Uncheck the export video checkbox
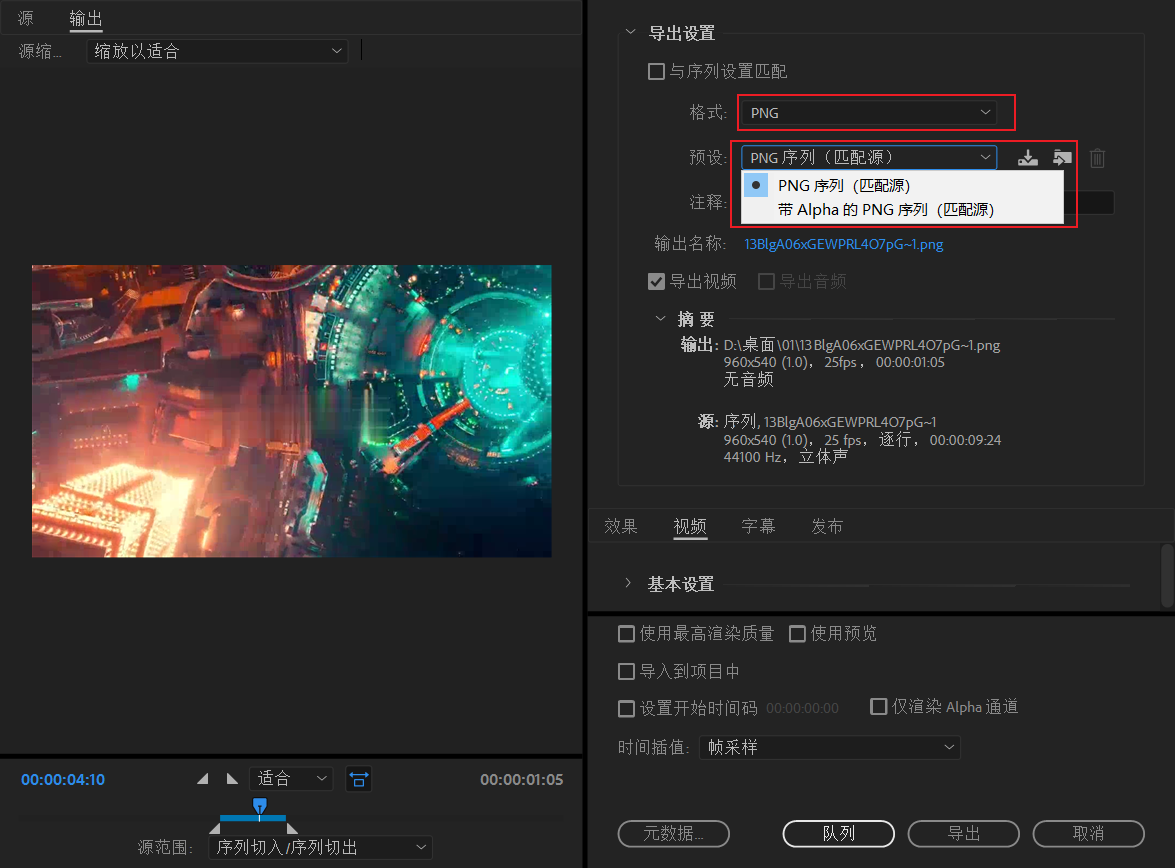The image size is (1175, 868). point(656,281)
